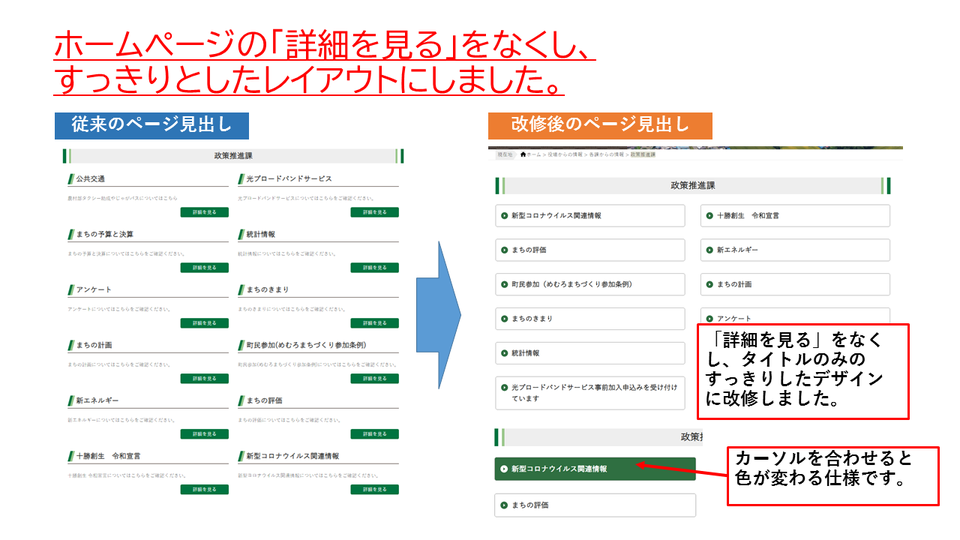
Task: Click the home icon in the breadcrumb
Action: (x=523, y=155)
